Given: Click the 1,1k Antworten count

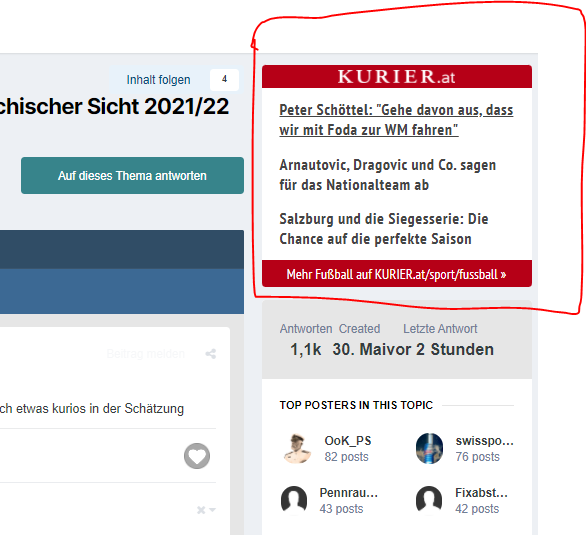Looking at the screenshot, I should click(306, 350).
